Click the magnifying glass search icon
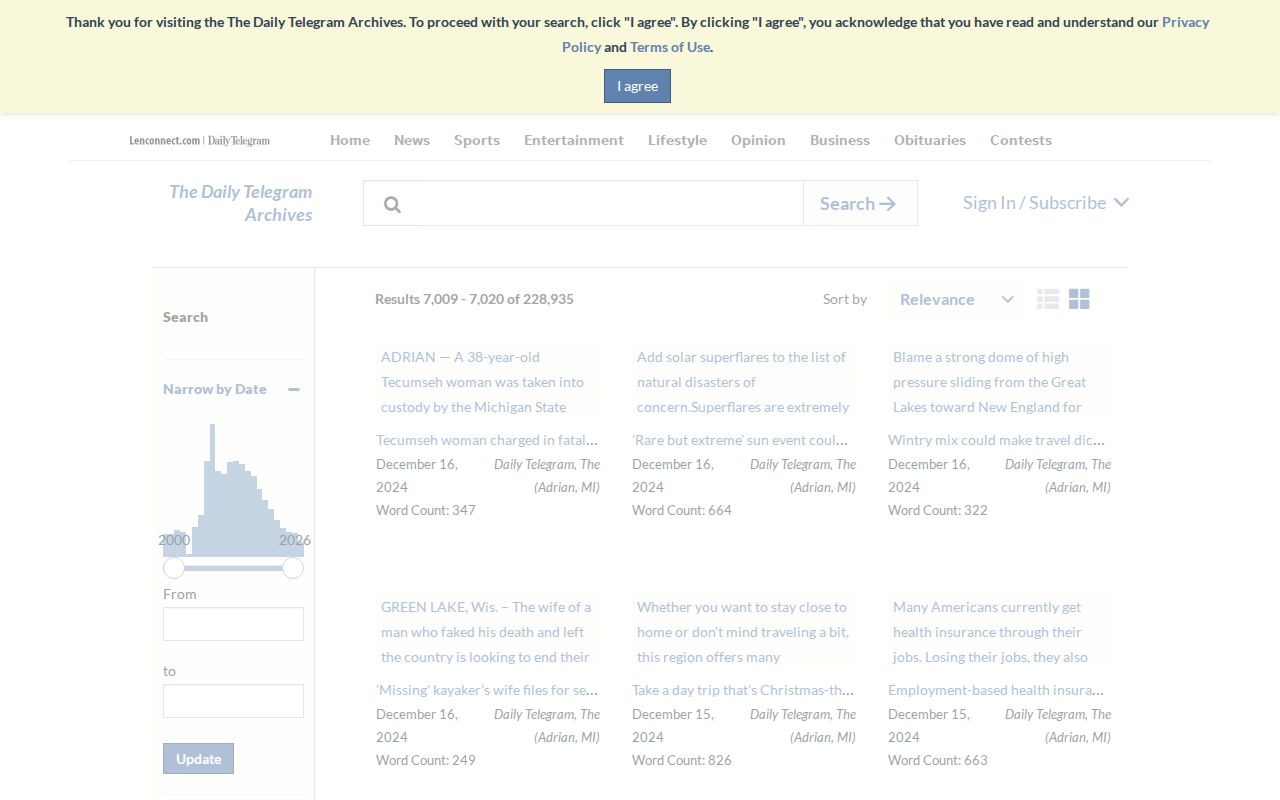Screen dimensions: 1280x800 392,204
